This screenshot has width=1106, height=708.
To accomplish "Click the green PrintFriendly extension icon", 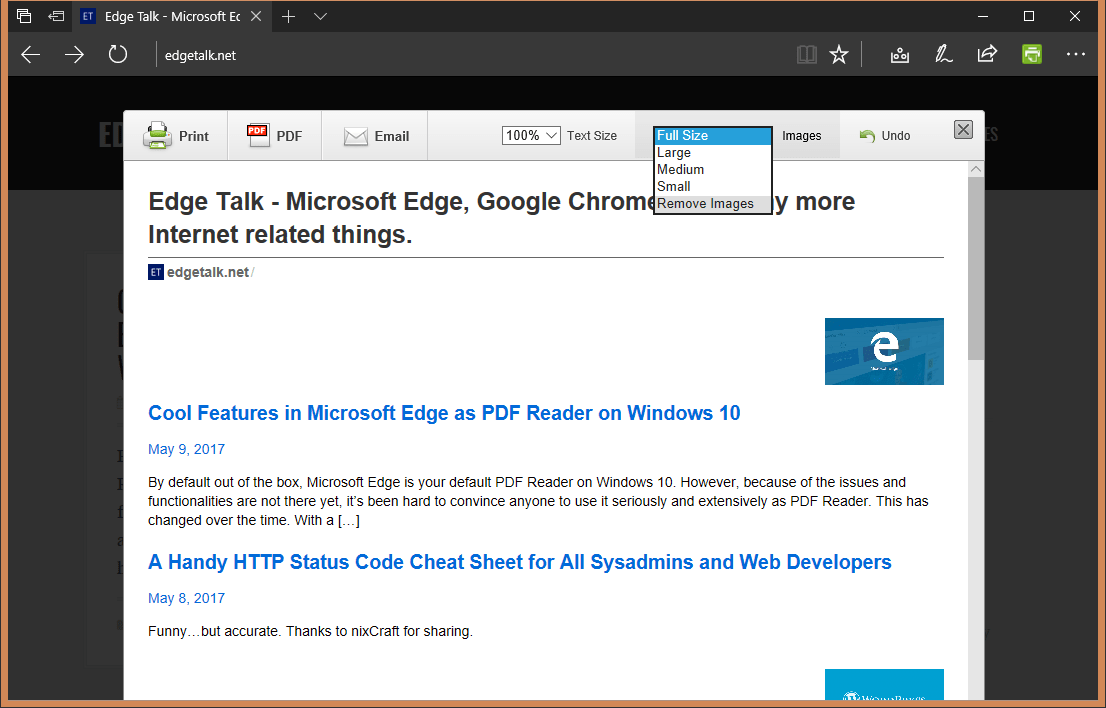I will coord(1032,54).
